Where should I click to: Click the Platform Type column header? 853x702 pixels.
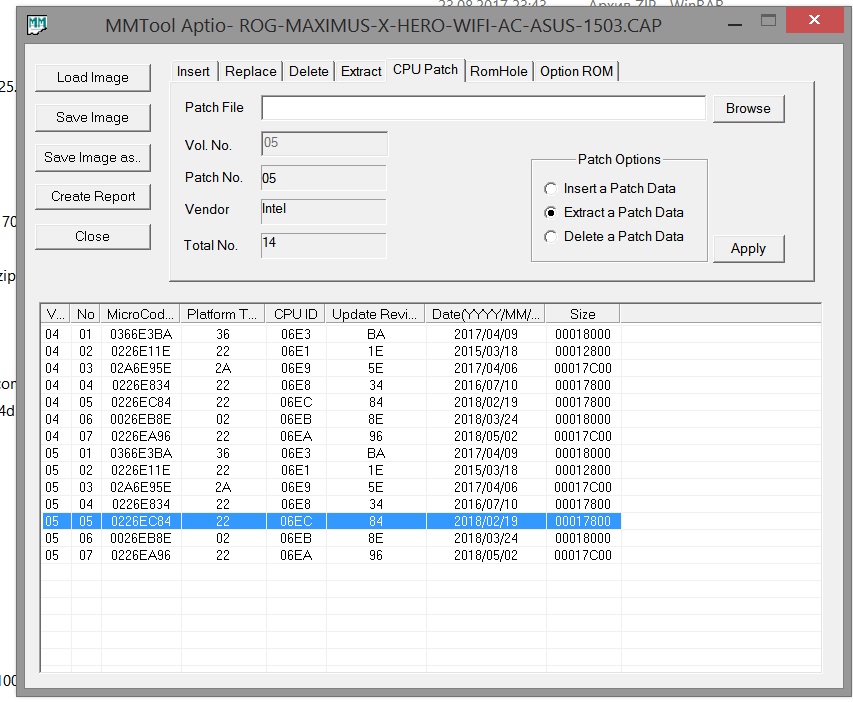(223, 314)
